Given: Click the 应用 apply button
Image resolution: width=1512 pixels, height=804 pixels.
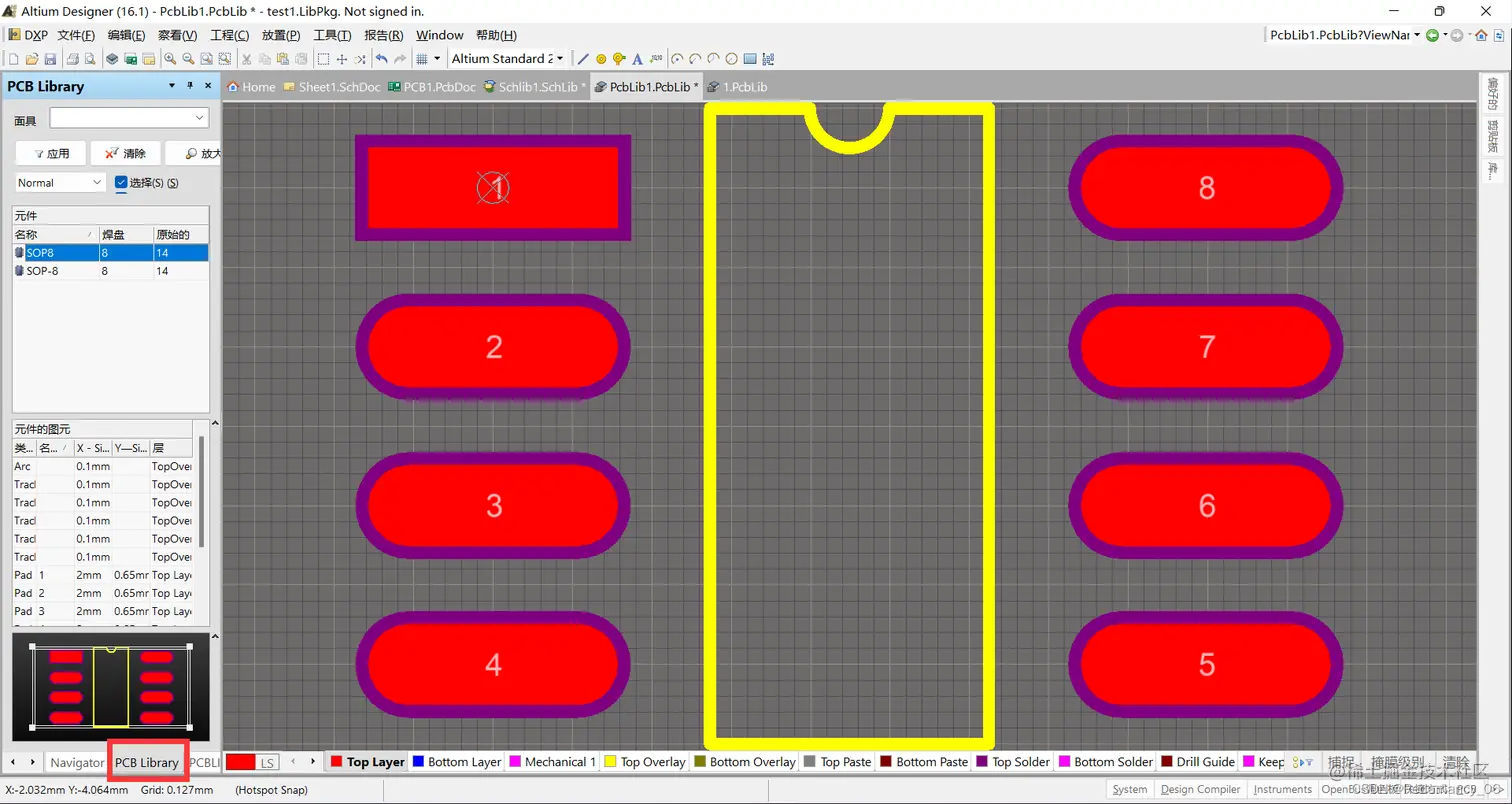Looking at the screenshot, I should click(x=51, y=154).
